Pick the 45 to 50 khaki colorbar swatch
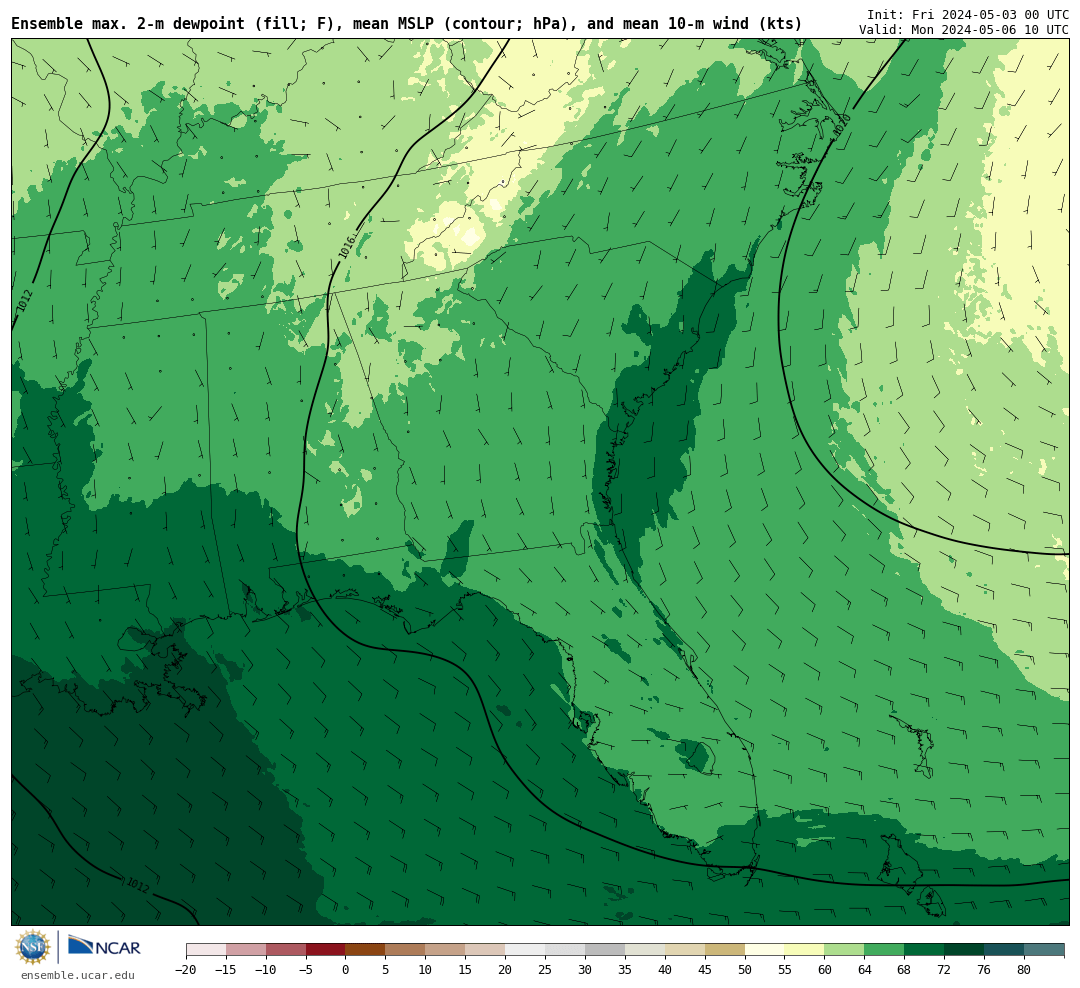Viewport: 1080px width, 988px height. click(x=725, y=949)
